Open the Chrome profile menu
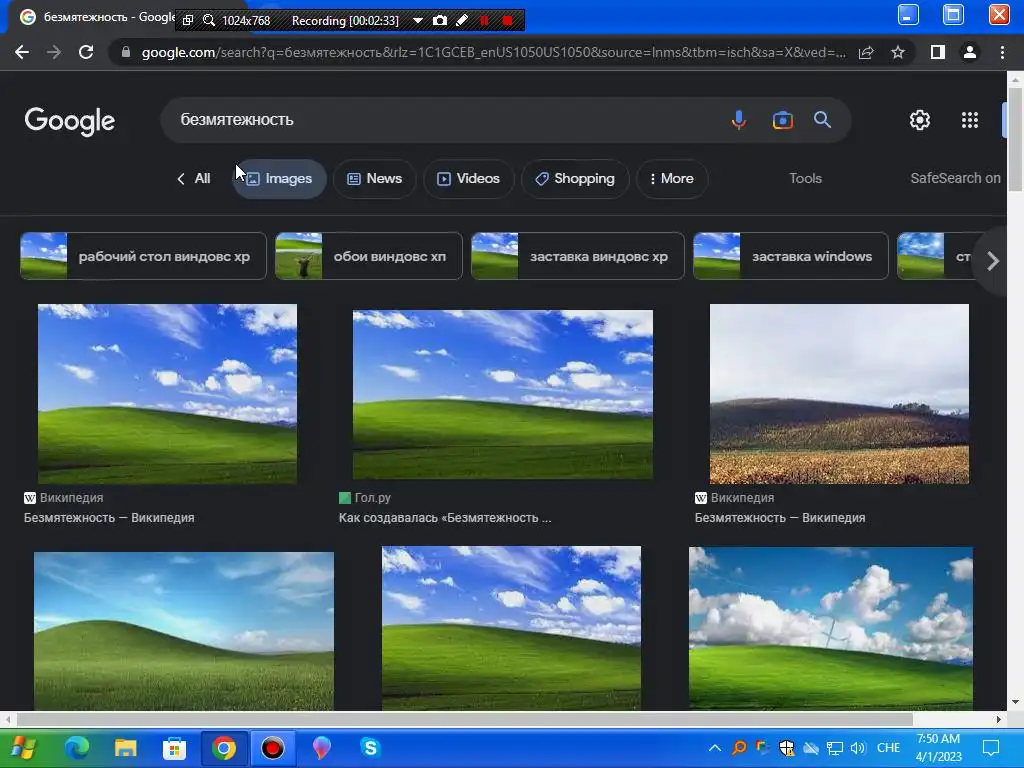The width and height of the screenshot is (1024, 768). click(970, 52)
